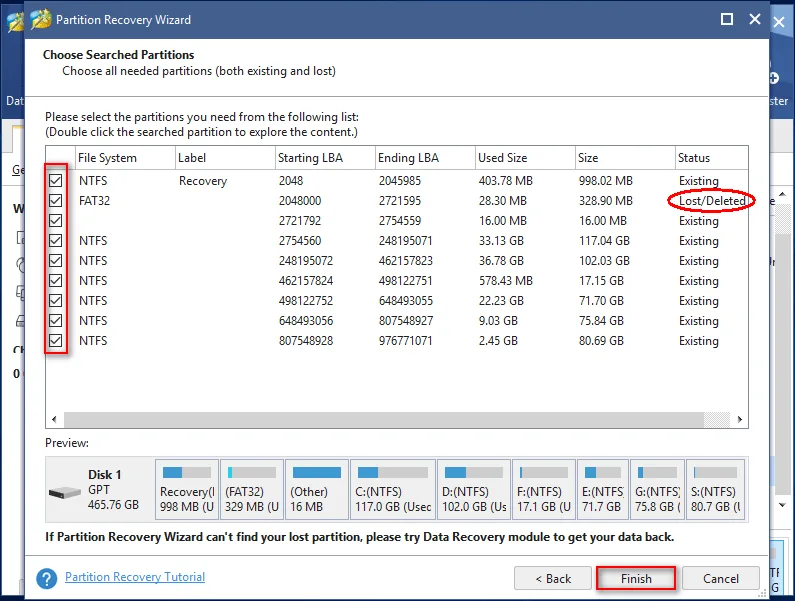
Task: Select S:(NTFS) 80.7 GB block in preview
Action: [715, 489]
